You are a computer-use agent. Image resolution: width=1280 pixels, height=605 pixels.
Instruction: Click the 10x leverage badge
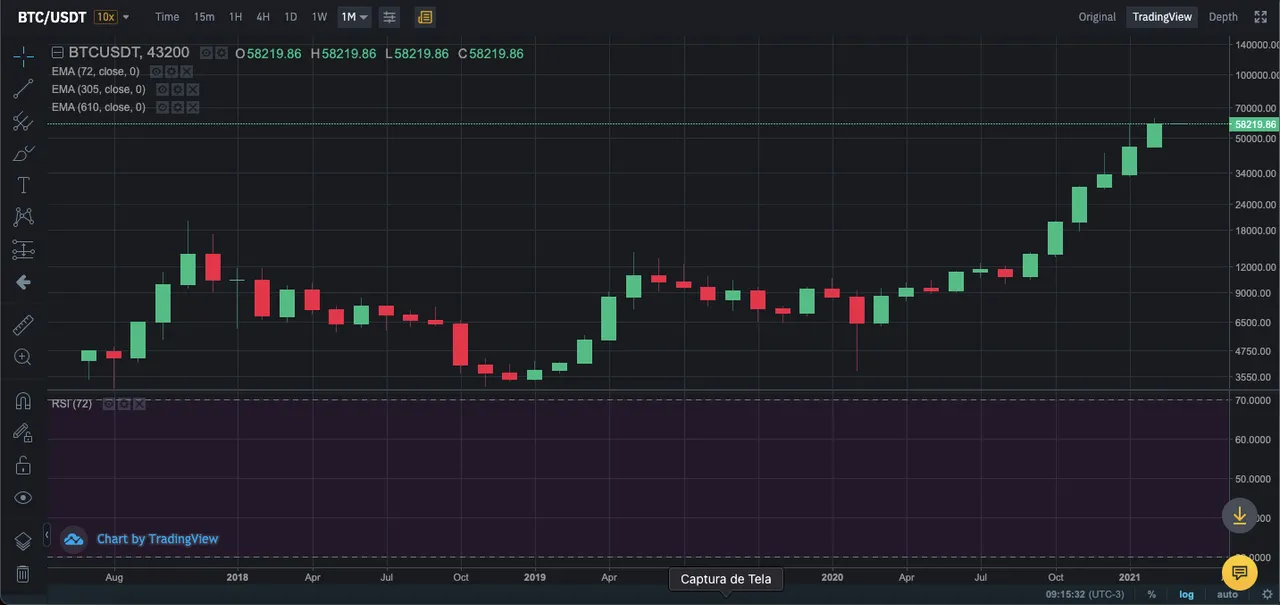tap(104, 17)
